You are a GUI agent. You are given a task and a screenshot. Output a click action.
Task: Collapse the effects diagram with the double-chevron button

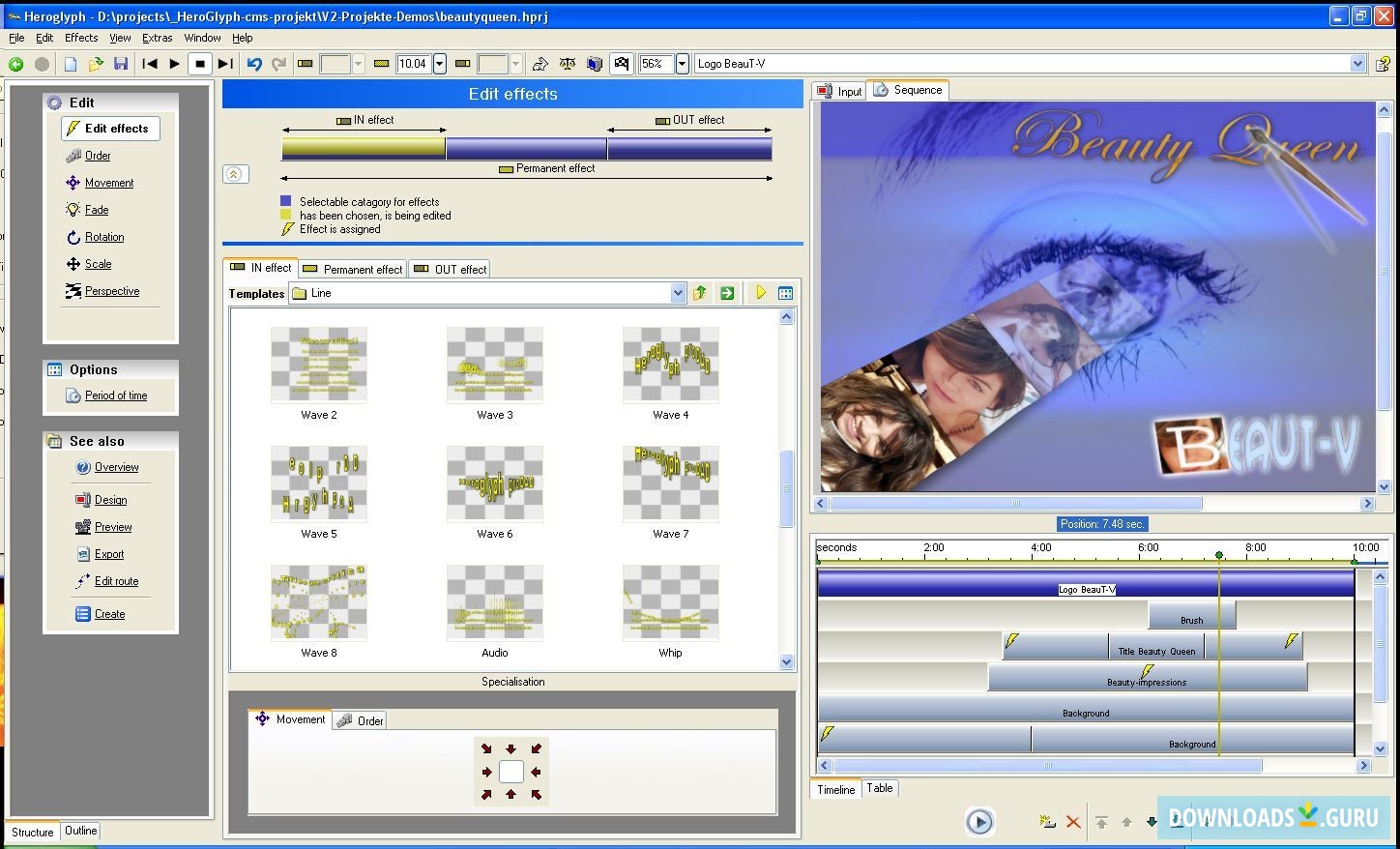click(x=235, y=174)
